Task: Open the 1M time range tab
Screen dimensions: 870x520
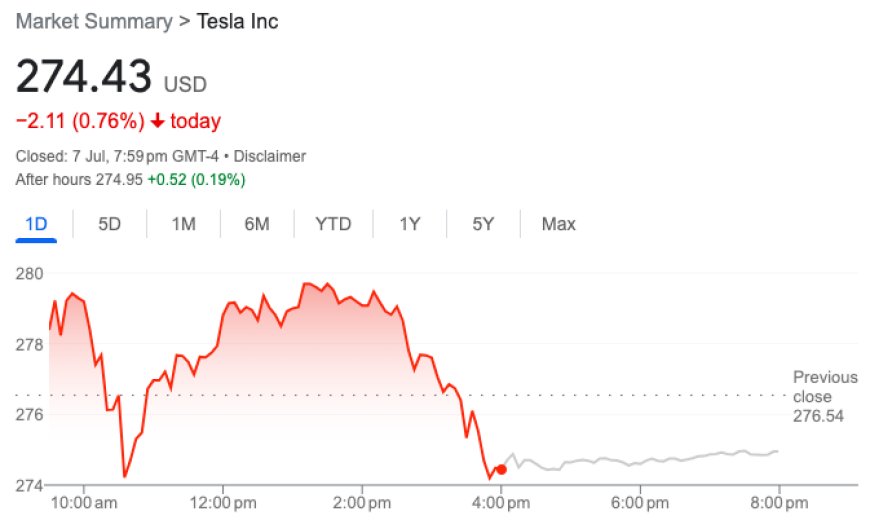Action: [x=183, y=224]
